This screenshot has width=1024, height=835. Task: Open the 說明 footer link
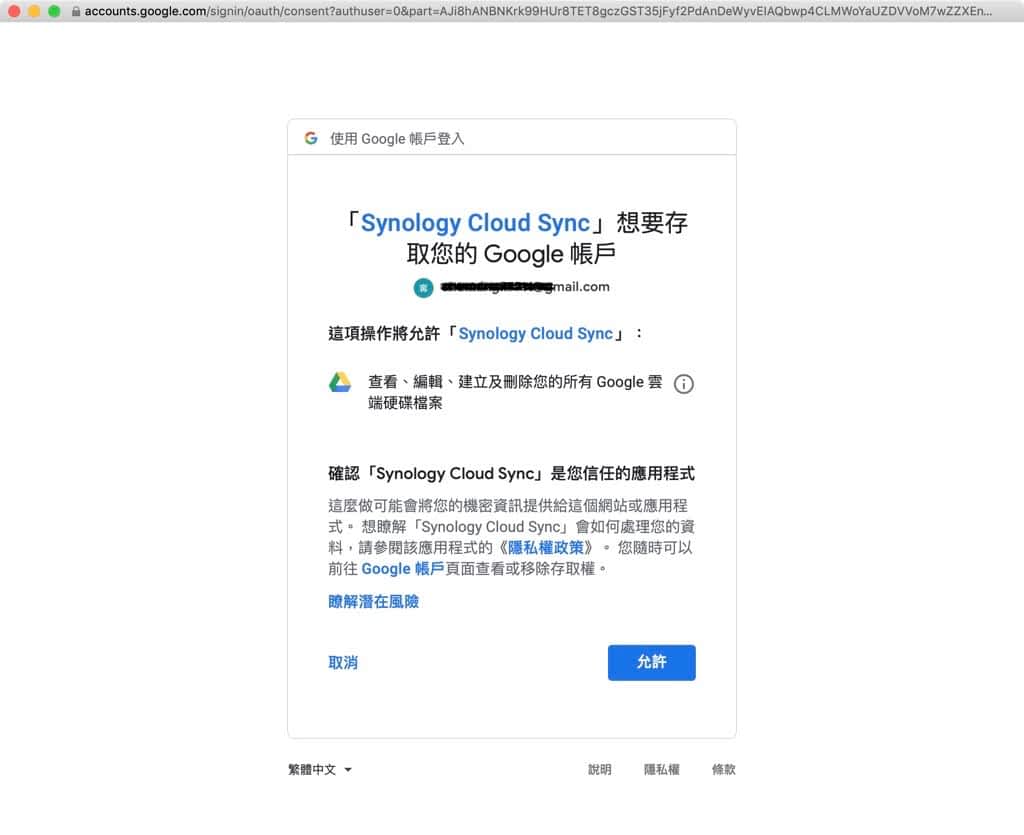(599, 769)
